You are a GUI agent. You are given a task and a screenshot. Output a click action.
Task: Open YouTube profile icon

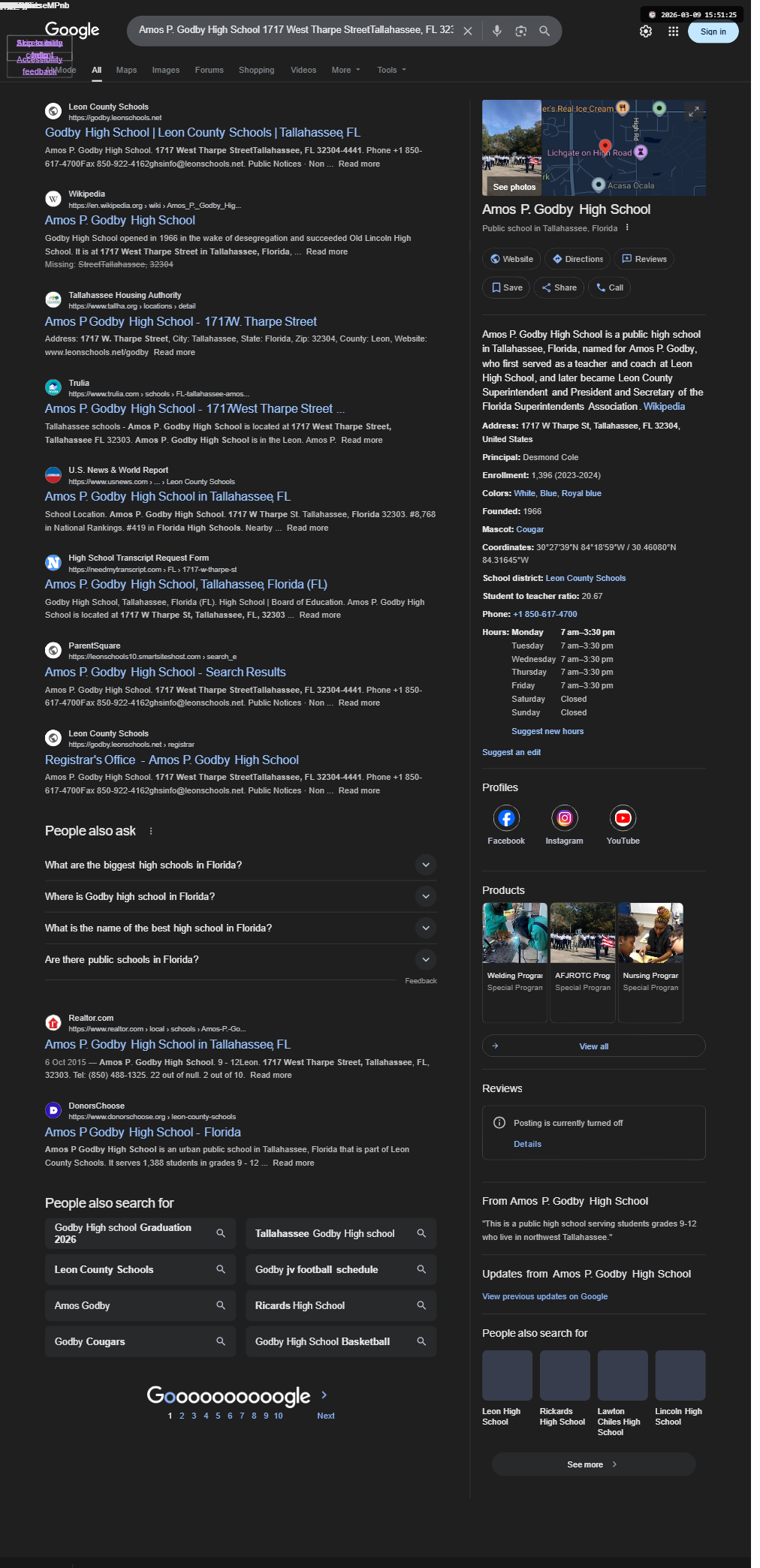coord(623,818)
